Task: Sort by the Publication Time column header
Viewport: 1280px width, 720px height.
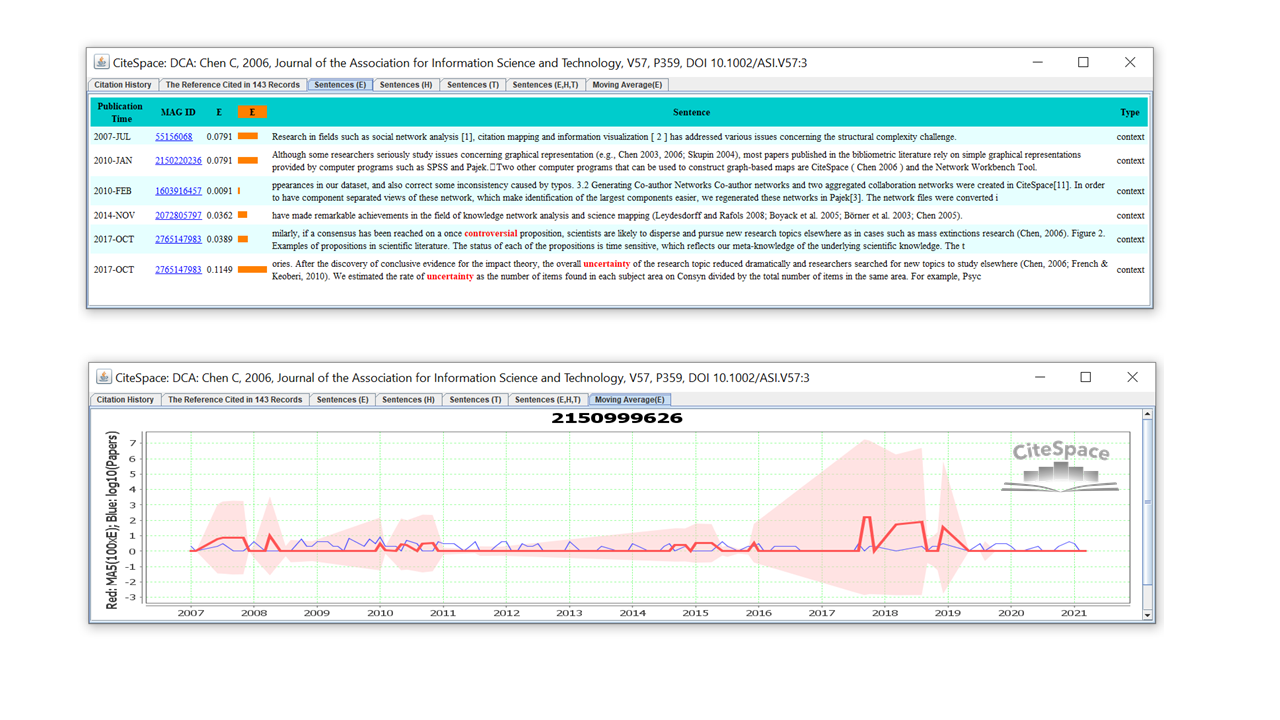Action: point(120,112)
